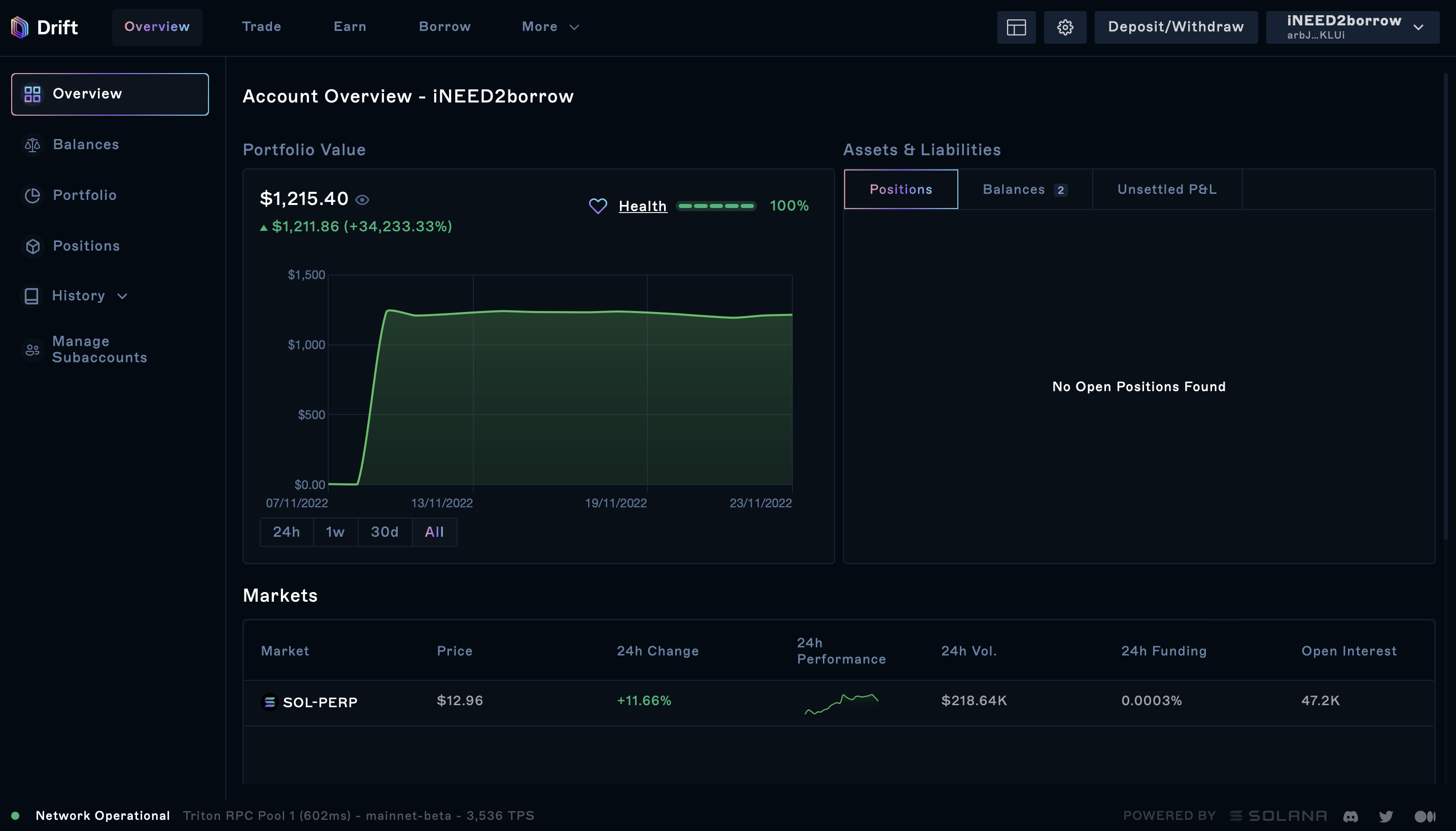Open the iNEED2borrow account dropdown

point(1352,27)
